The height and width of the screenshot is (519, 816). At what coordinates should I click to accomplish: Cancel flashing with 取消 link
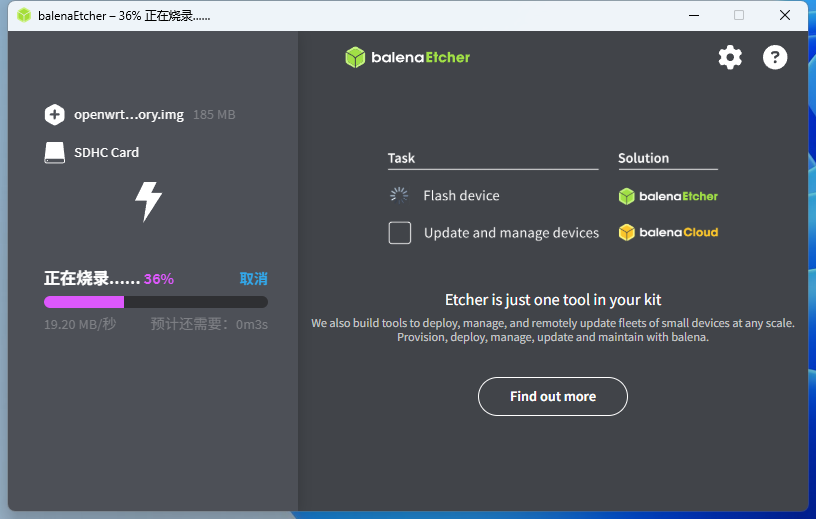[x=253, y=279]
